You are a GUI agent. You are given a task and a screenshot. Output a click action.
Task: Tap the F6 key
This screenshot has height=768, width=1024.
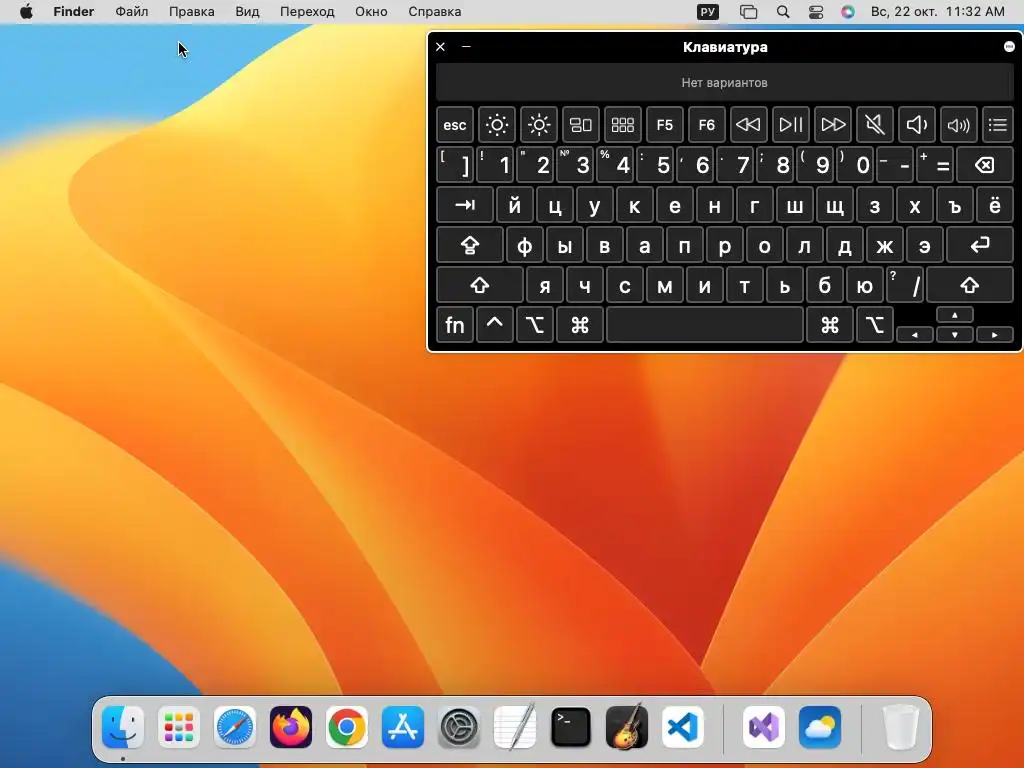click(707, 125)
